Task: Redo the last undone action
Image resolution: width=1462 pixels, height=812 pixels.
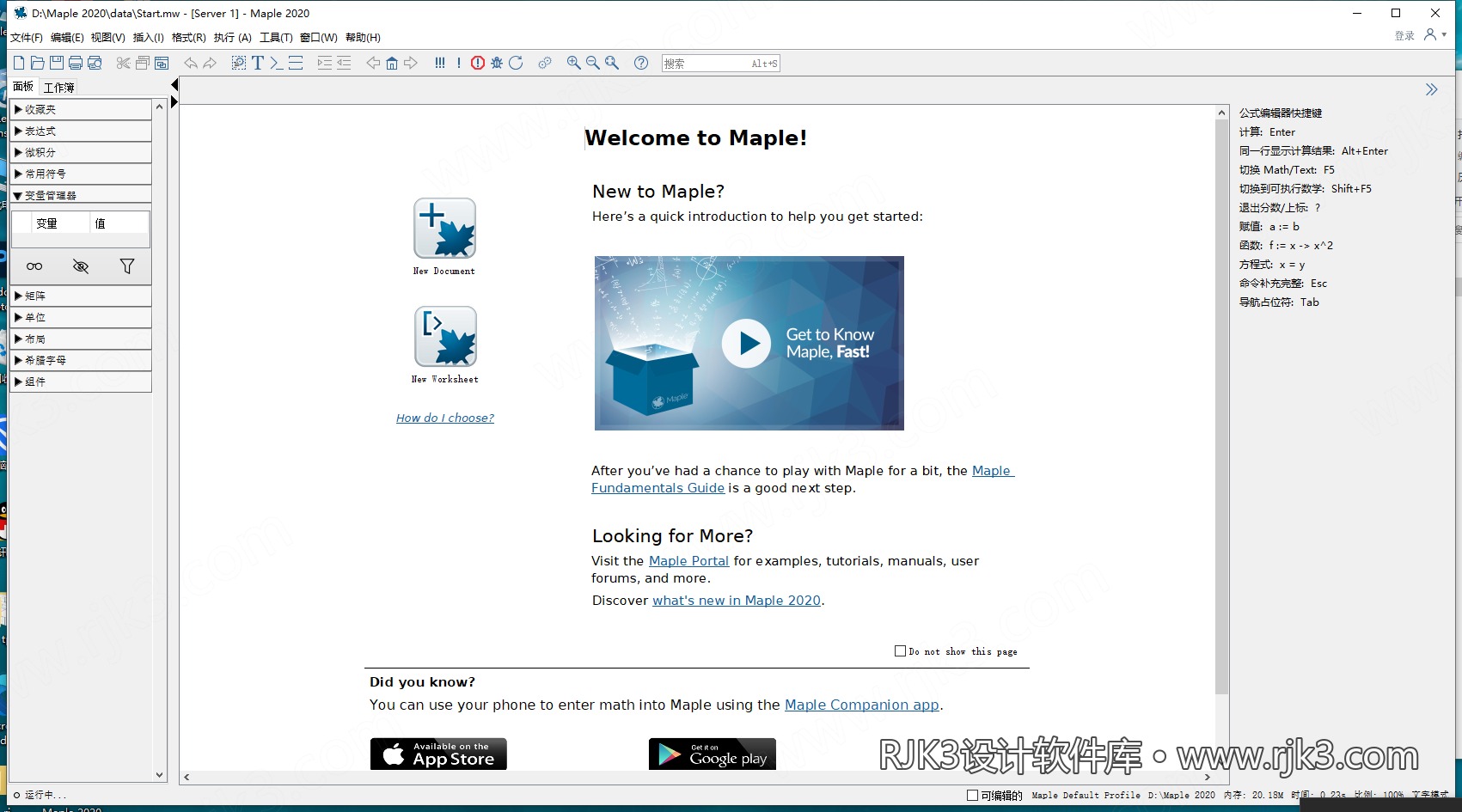Action: pyautogui.click(x=210, y=63)
